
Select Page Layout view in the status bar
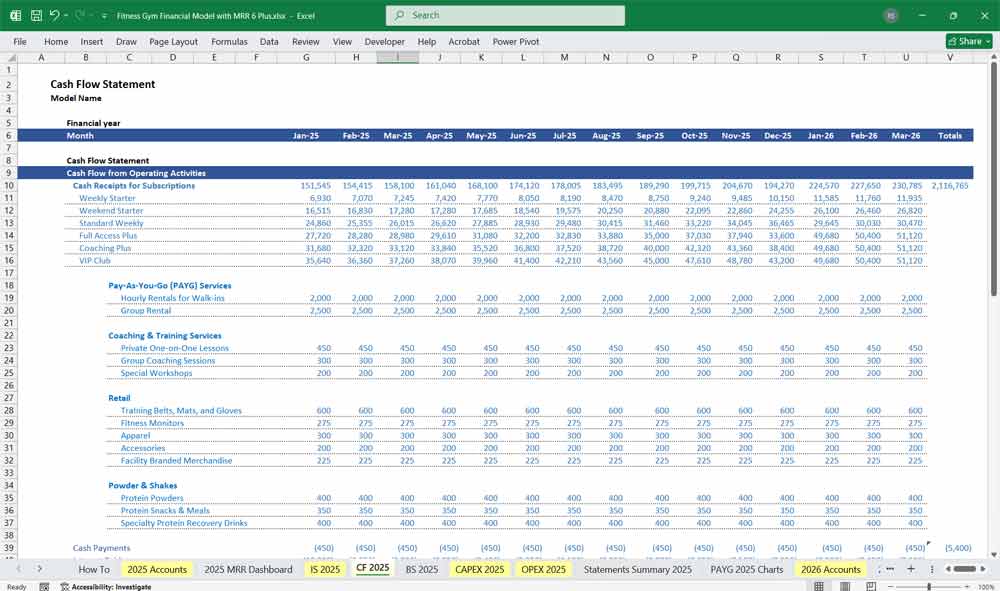[846, 586]
